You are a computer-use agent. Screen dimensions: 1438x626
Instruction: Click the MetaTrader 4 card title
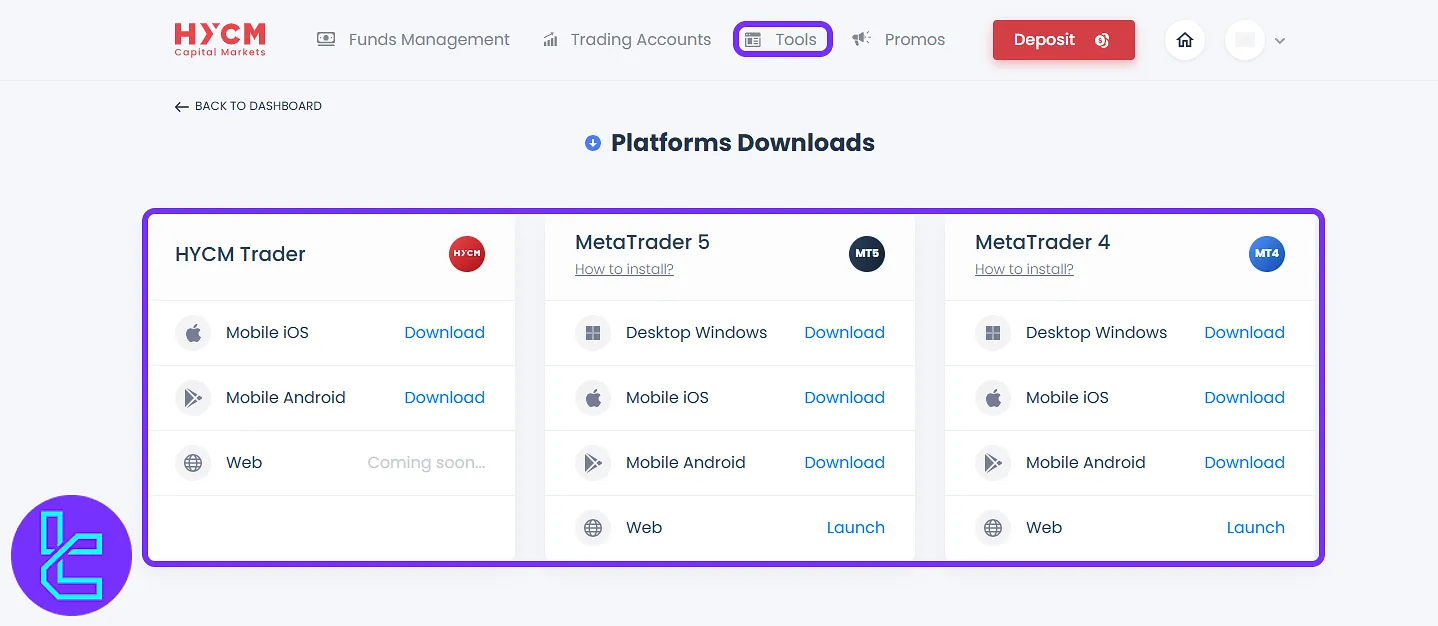coord(1042,242)
